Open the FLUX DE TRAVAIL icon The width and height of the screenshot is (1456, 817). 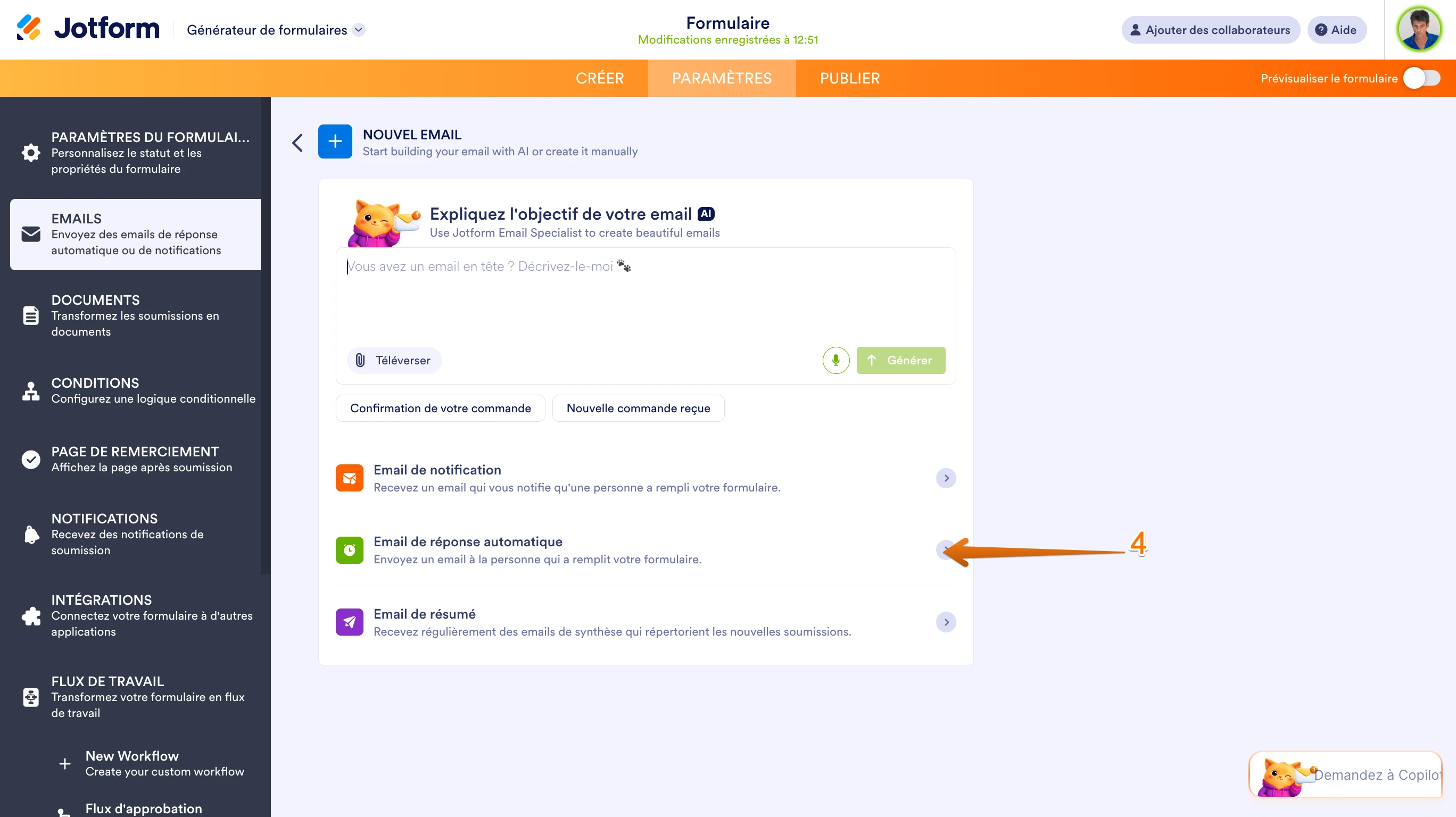coord(30,697)
